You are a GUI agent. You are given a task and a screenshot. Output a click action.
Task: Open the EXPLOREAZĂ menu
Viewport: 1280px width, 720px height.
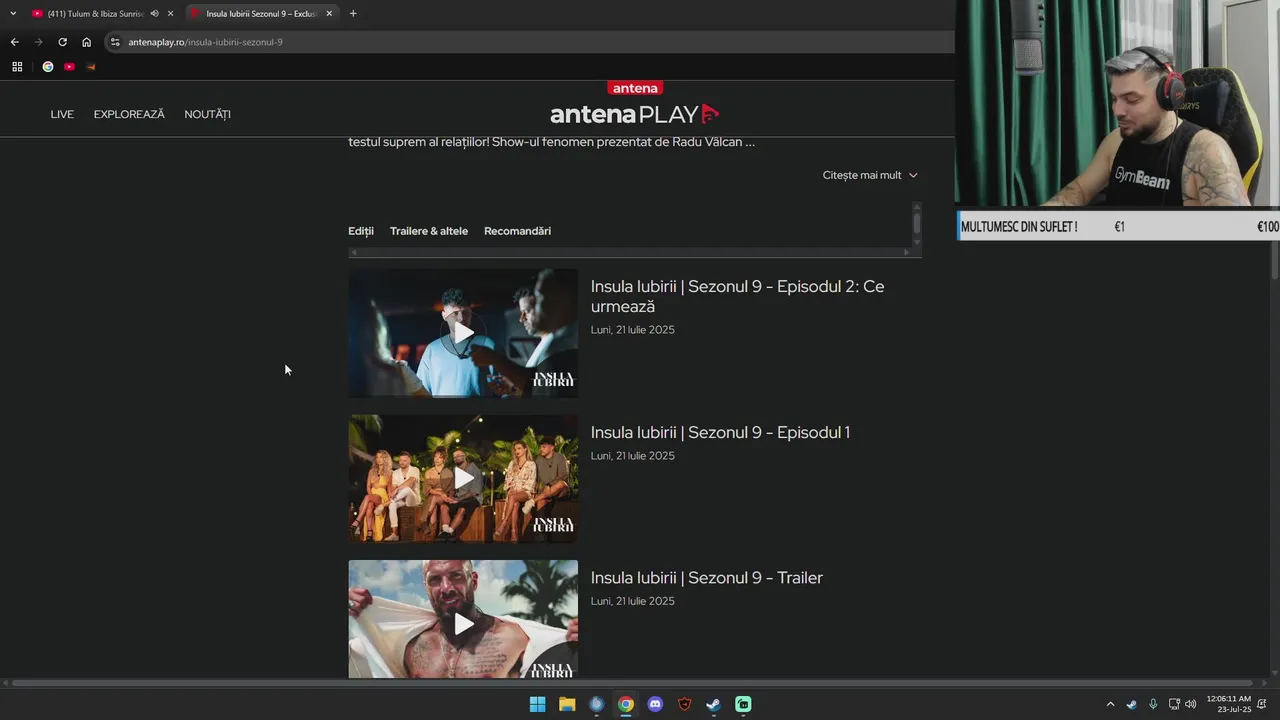tap(129, 114)
